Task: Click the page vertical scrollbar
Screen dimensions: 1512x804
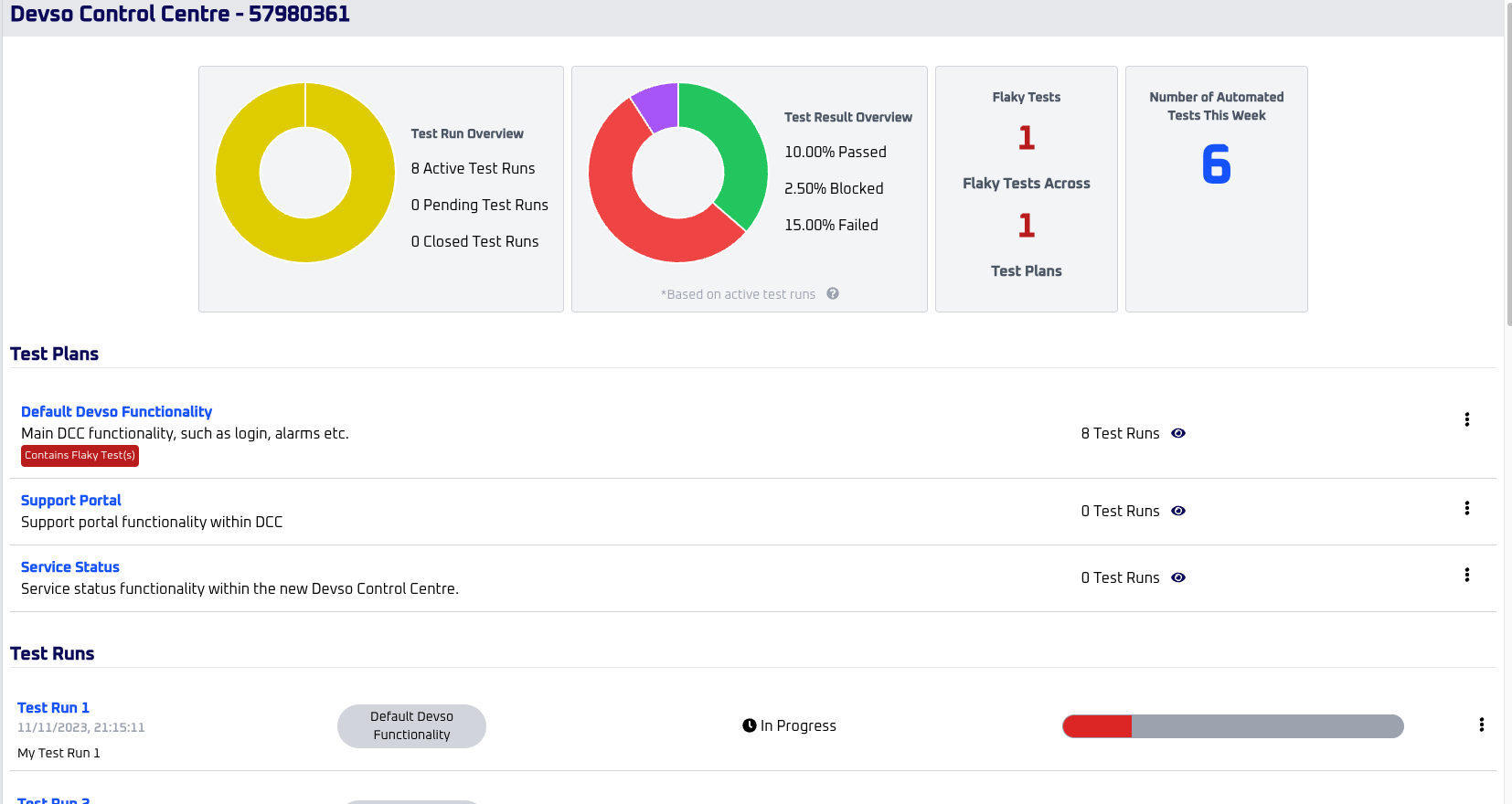Action: (1508, 164)
